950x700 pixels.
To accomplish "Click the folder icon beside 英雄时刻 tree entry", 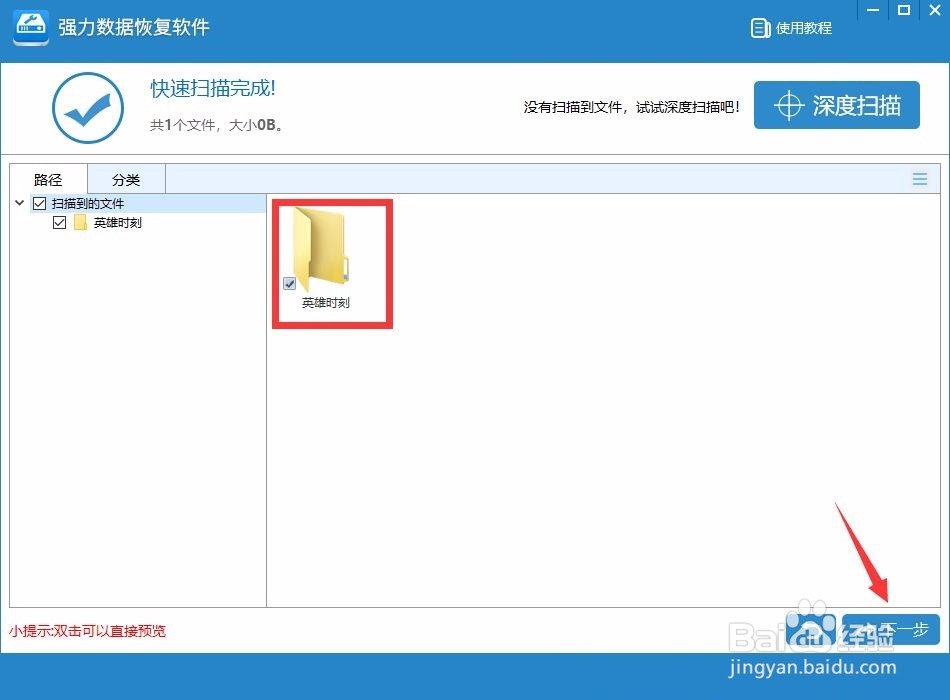I will point(80,222).
